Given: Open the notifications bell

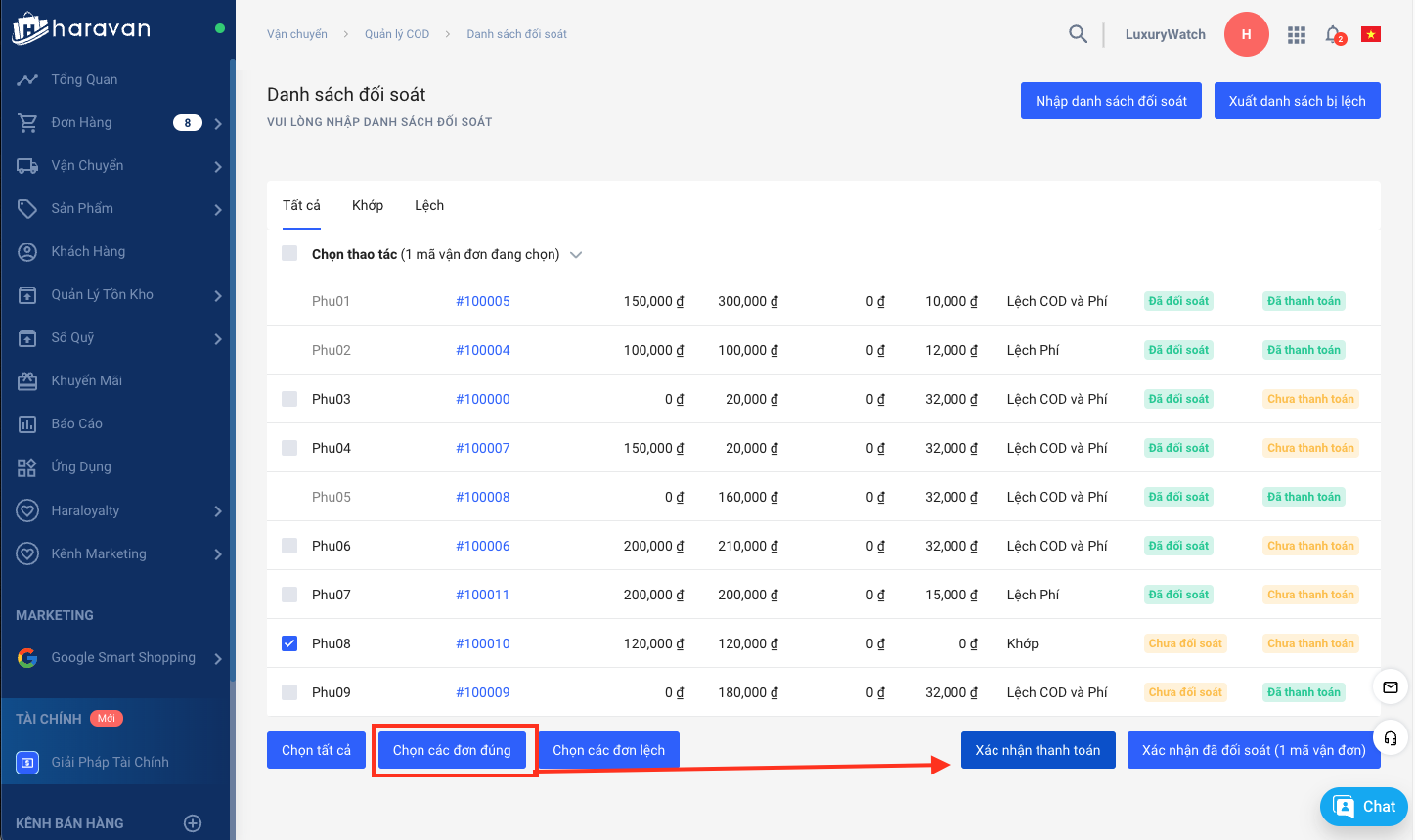Looking at the screenshot, I should click(x=1333, y=35).
